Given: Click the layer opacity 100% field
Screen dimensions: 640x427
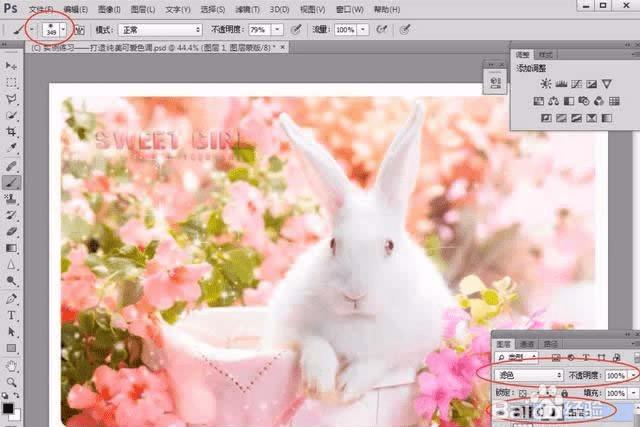Looking at the screenshot, I should click(614, 375).
